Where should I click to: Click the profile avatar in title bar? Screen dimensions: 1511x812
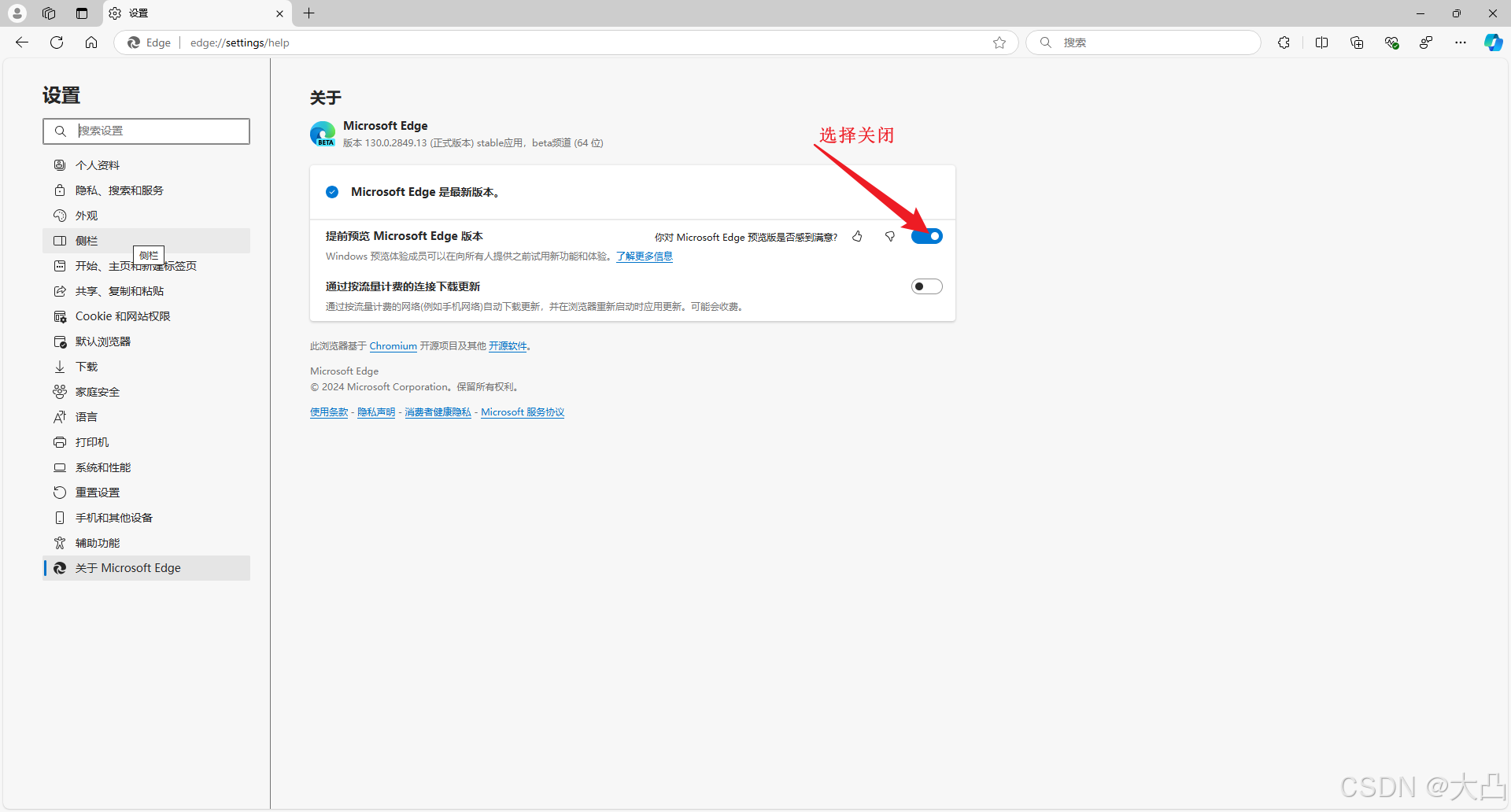(17, 13)
